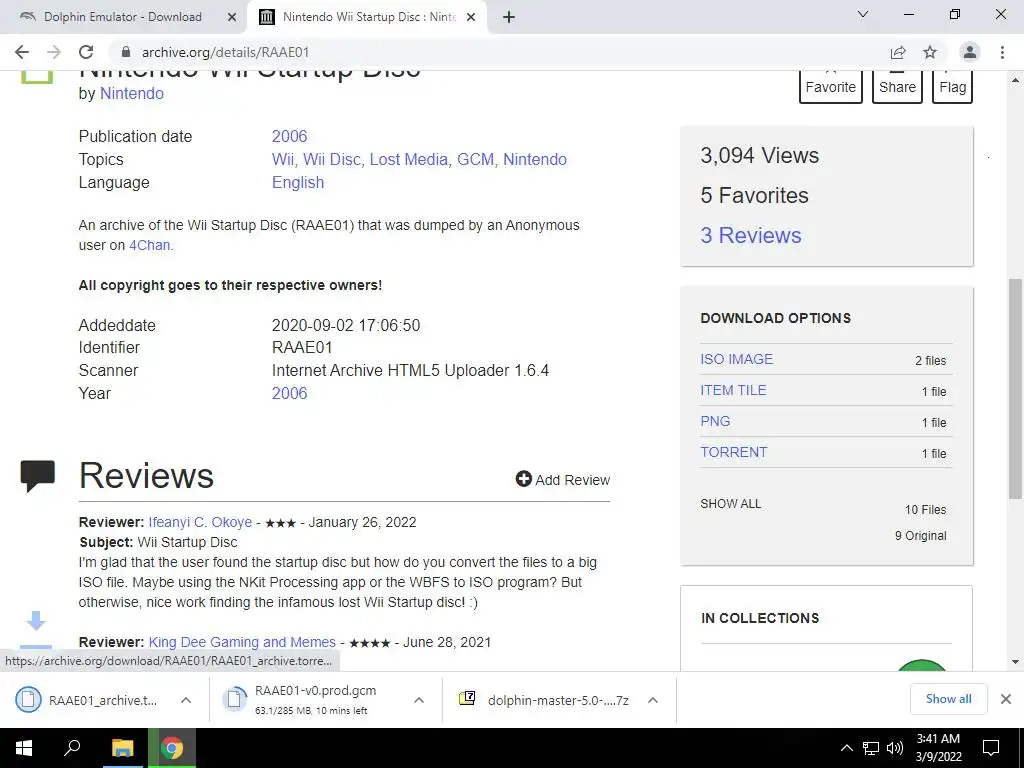
Task: Open the Chrome profile avatar
Action: 970,52
